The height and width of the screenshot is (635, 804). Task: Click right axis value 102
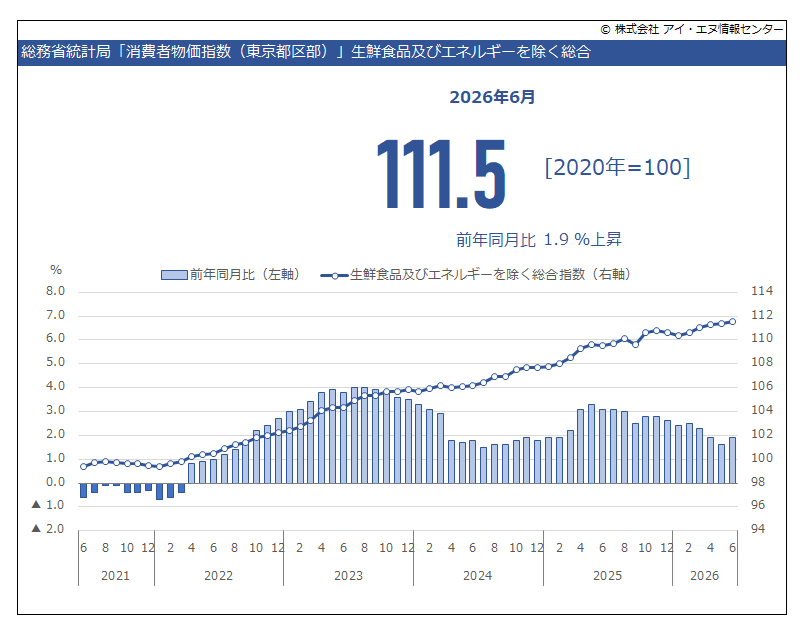[762, 434]
